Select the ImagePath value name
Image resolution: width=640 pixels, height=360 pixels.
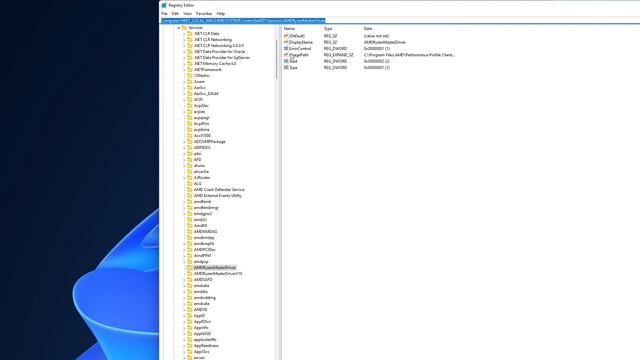click(299, 55)
